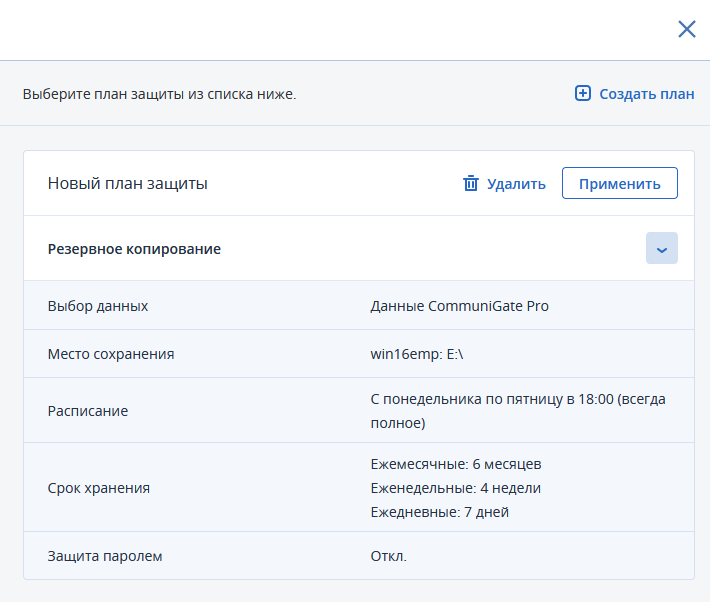Click the Резервное копирование section heading

tap(134, 249)
